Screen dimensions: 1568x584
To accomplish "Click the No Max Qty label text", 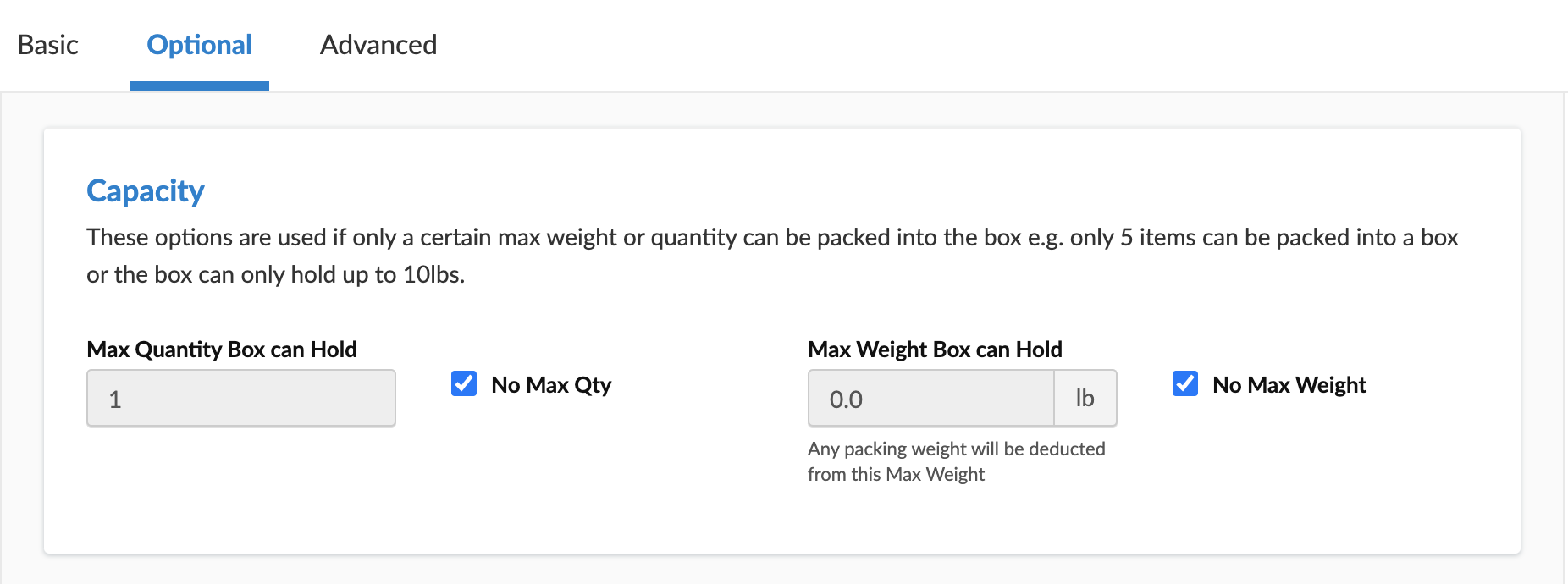I will 551,385.
